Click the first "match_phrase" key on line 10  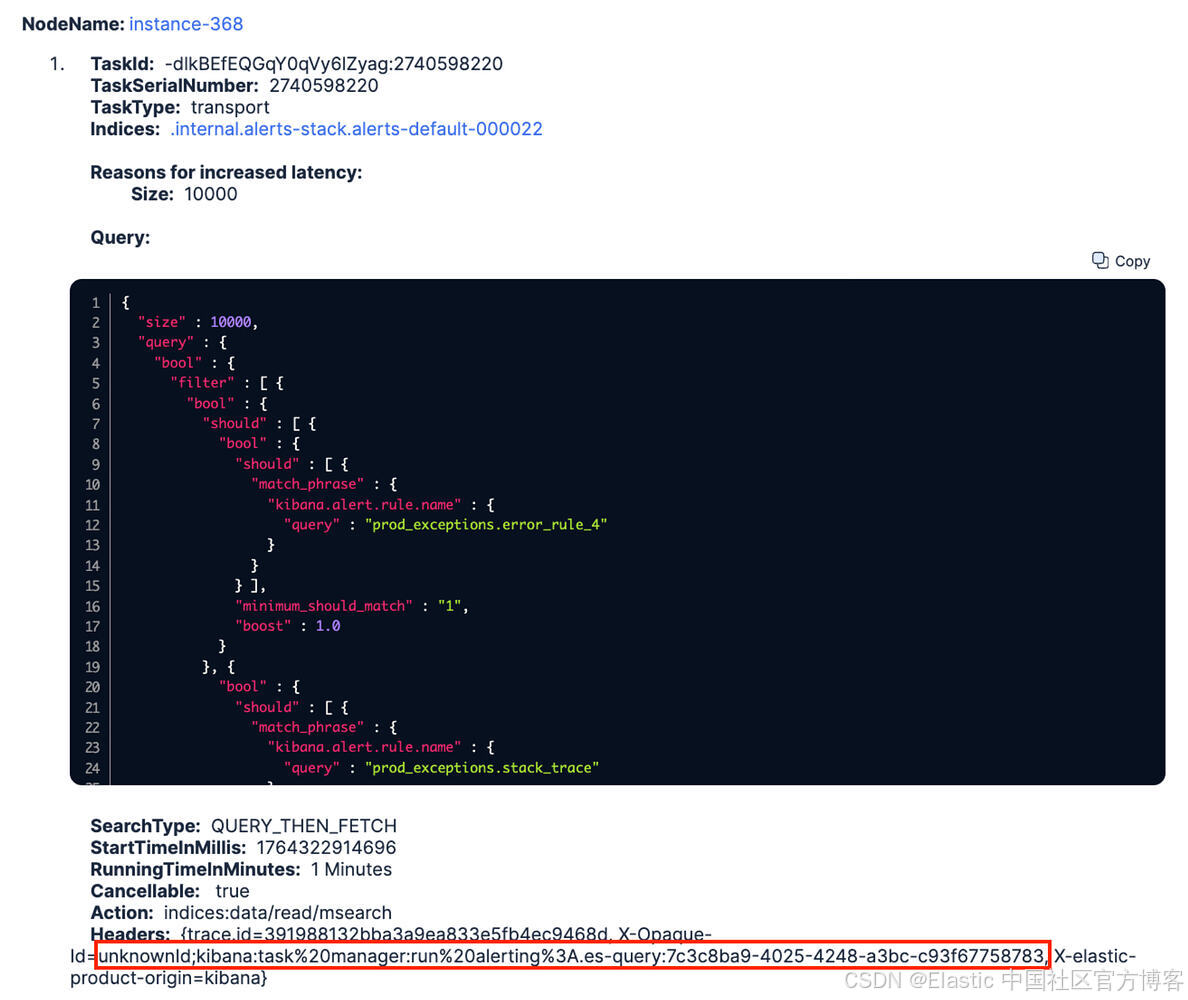click(x=307, y=484)
